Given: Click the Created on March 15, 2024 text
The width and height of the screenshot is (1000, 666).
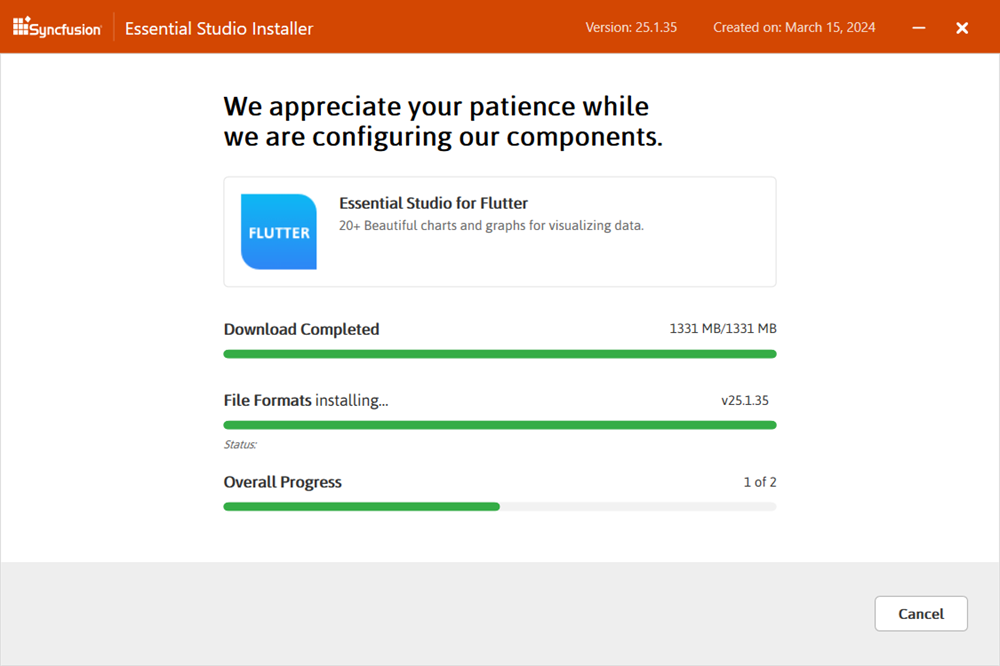Looking at the screenshot, I should (794, 27).
